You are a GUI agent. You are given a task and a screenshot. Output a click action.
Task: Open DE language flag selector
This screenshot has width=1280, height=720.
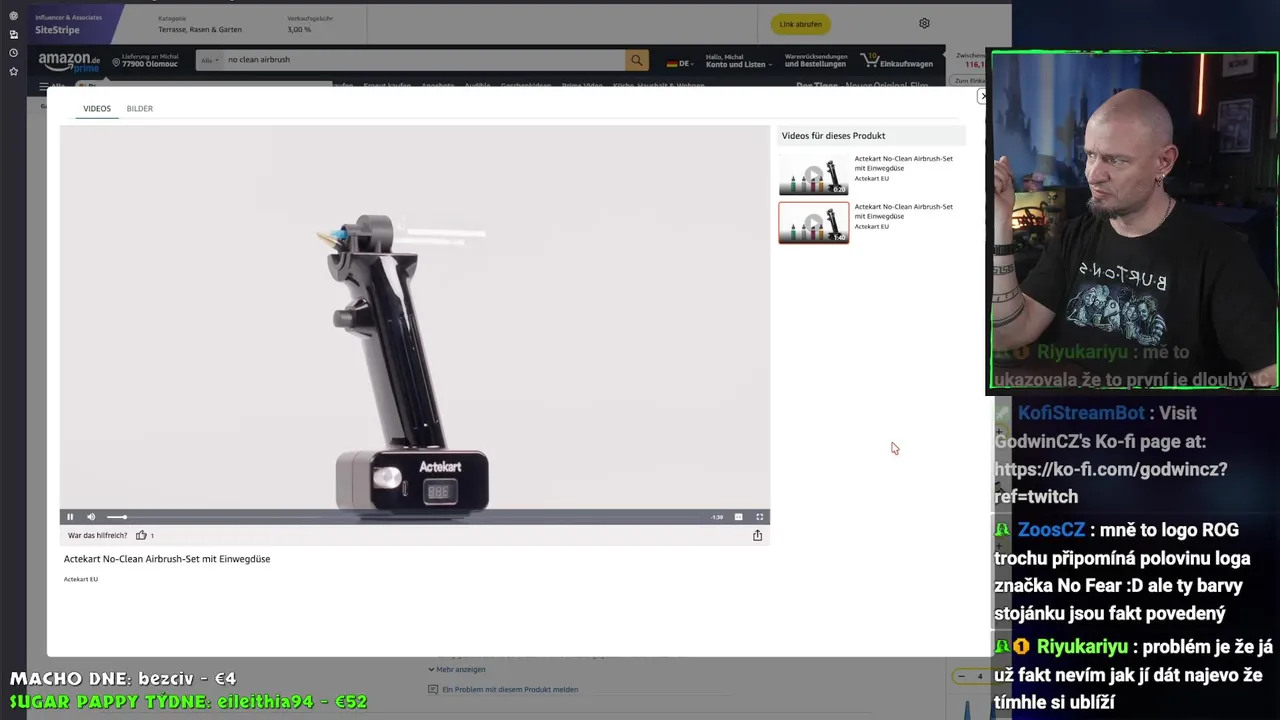(x=680, y=63)
